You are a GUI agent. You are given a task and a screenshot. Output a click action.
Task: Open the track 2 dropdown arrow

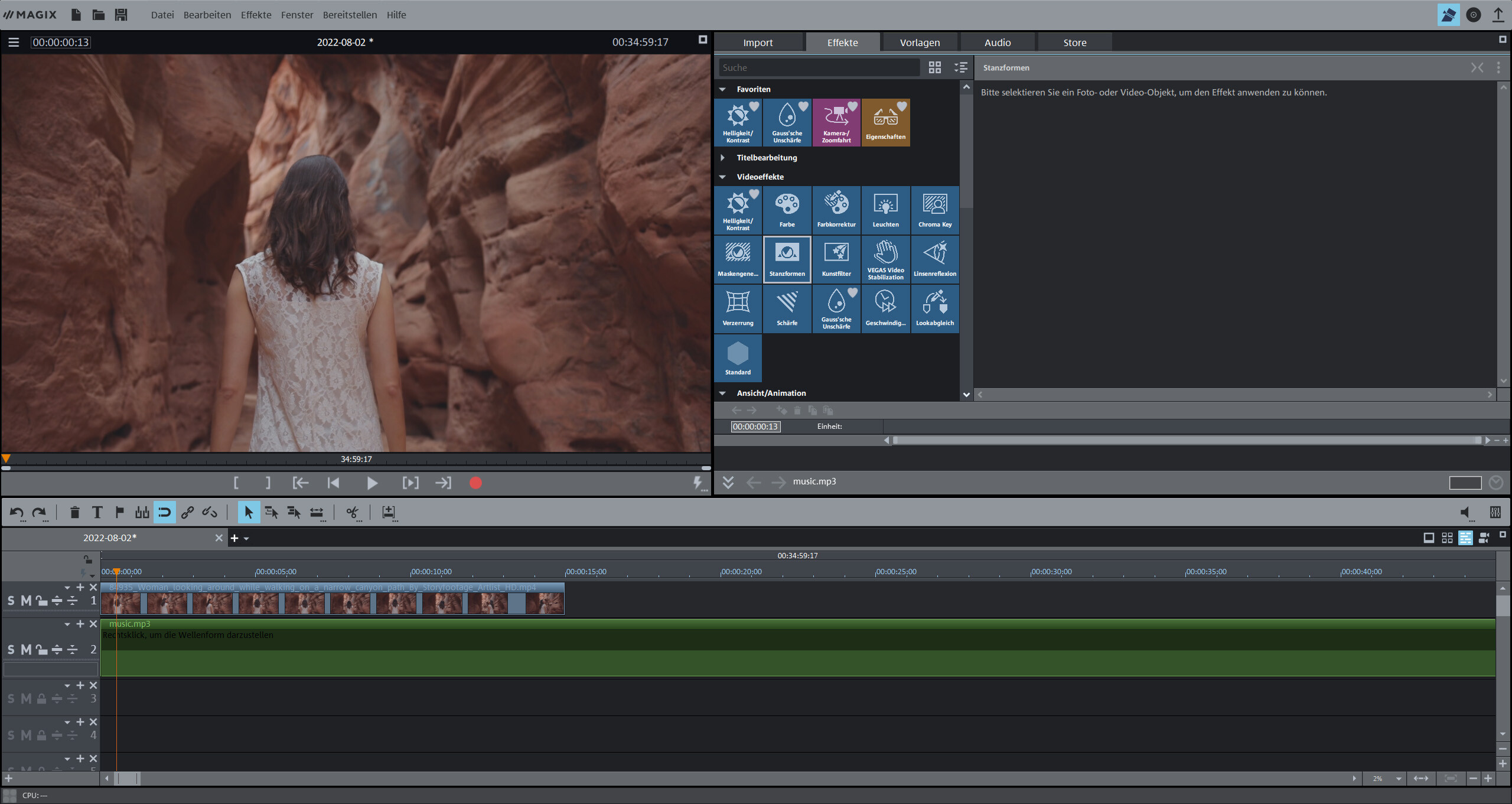coord(67,624)
